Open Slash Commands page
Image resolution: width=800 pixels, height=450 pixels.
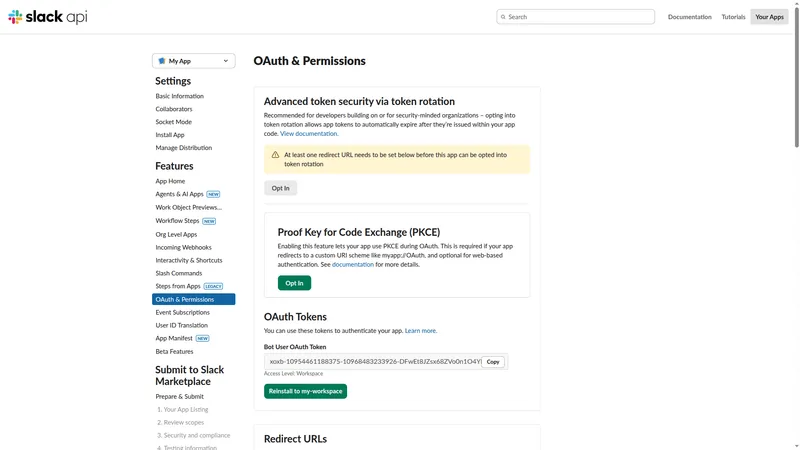pos(179,273)
